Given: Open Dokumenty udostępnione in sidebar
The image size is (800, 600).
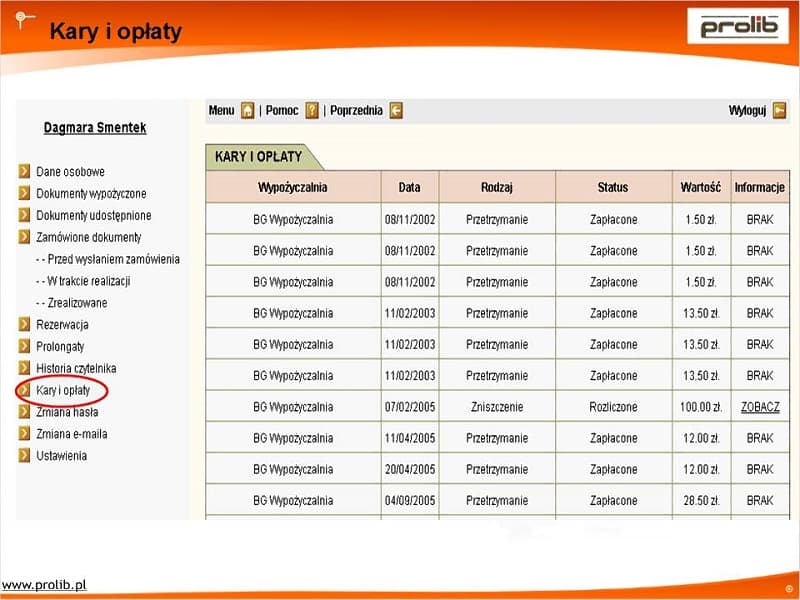Looking at the screenshot, I should coord(94,216).
